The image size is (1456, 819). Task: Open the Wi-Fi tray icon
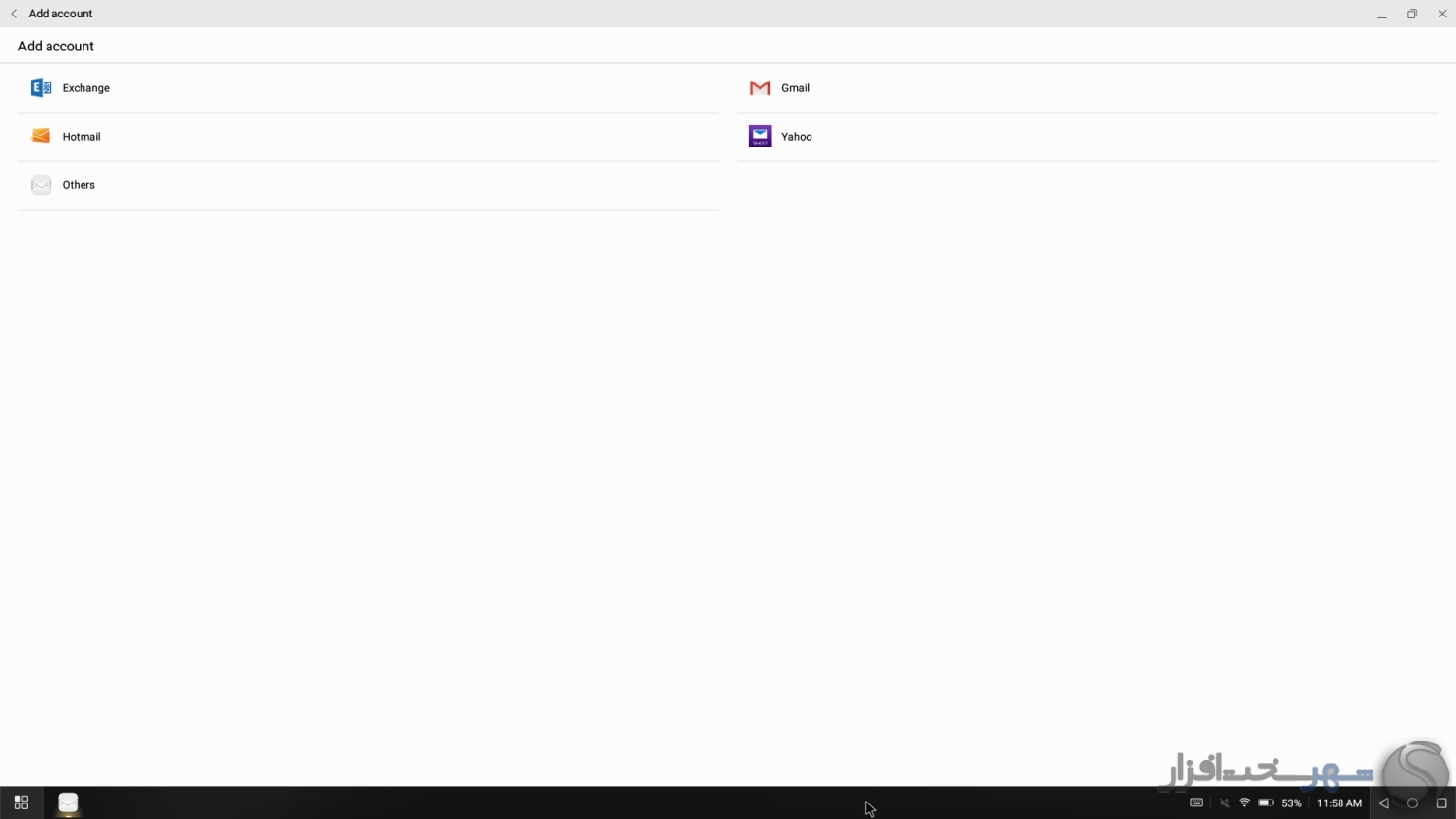click(1244, 803)
